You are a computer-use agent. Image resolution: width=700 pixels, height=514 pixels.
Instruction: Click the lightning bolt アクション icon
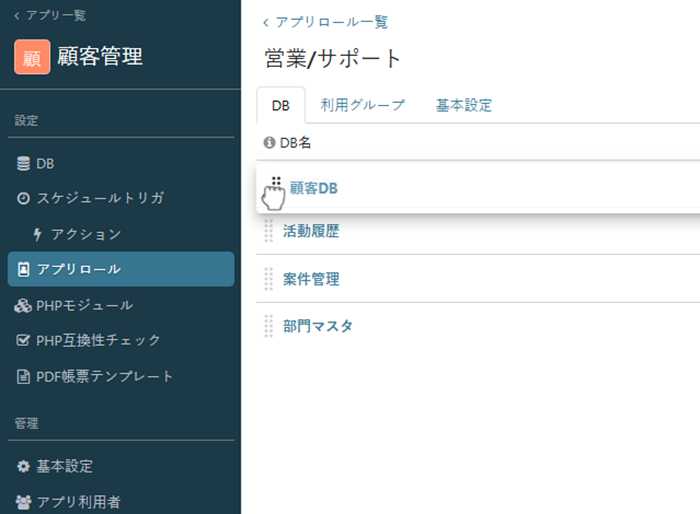point(38,234)
